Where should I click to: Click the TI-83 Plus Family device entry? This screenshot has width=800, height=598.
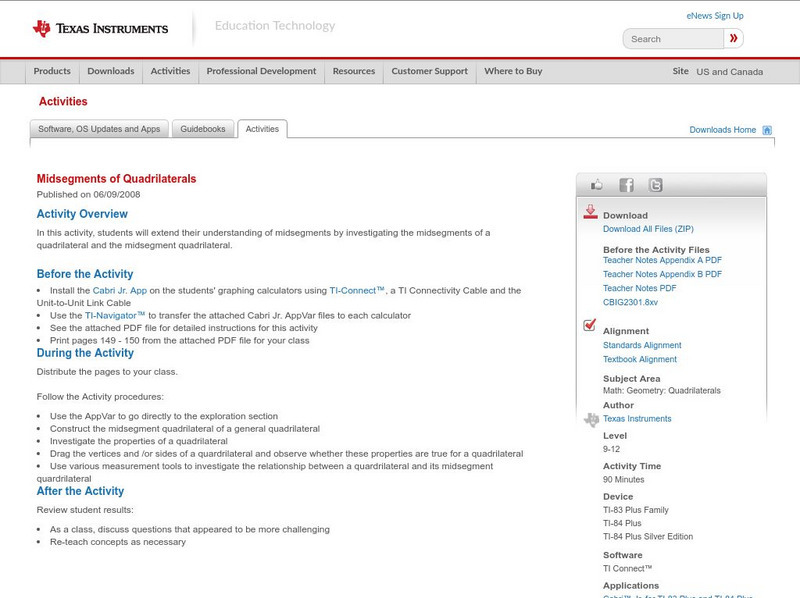coord(636,510)
